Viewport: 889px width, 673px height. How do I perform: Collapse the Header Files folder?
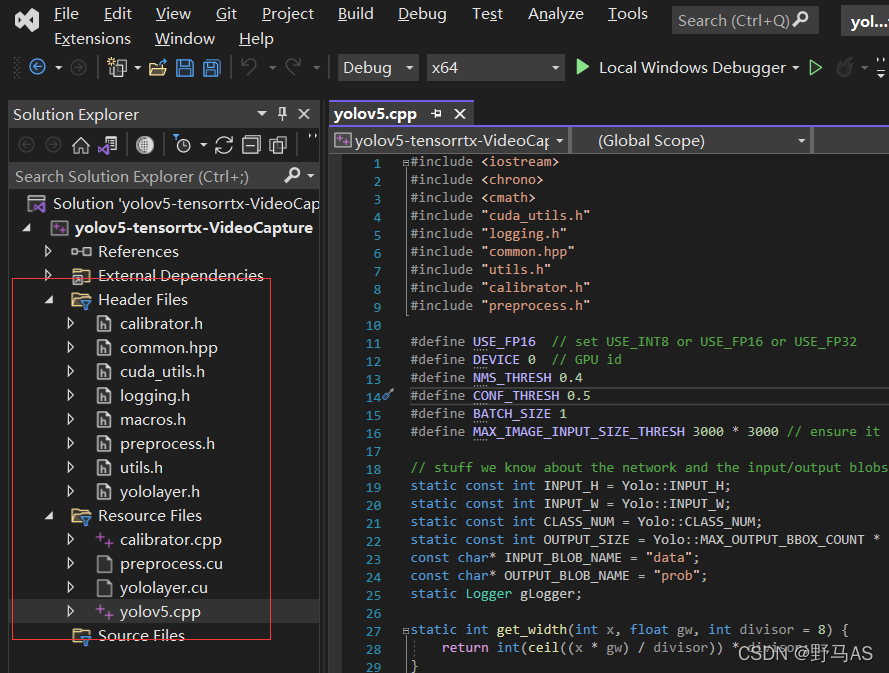pos(49,299)
